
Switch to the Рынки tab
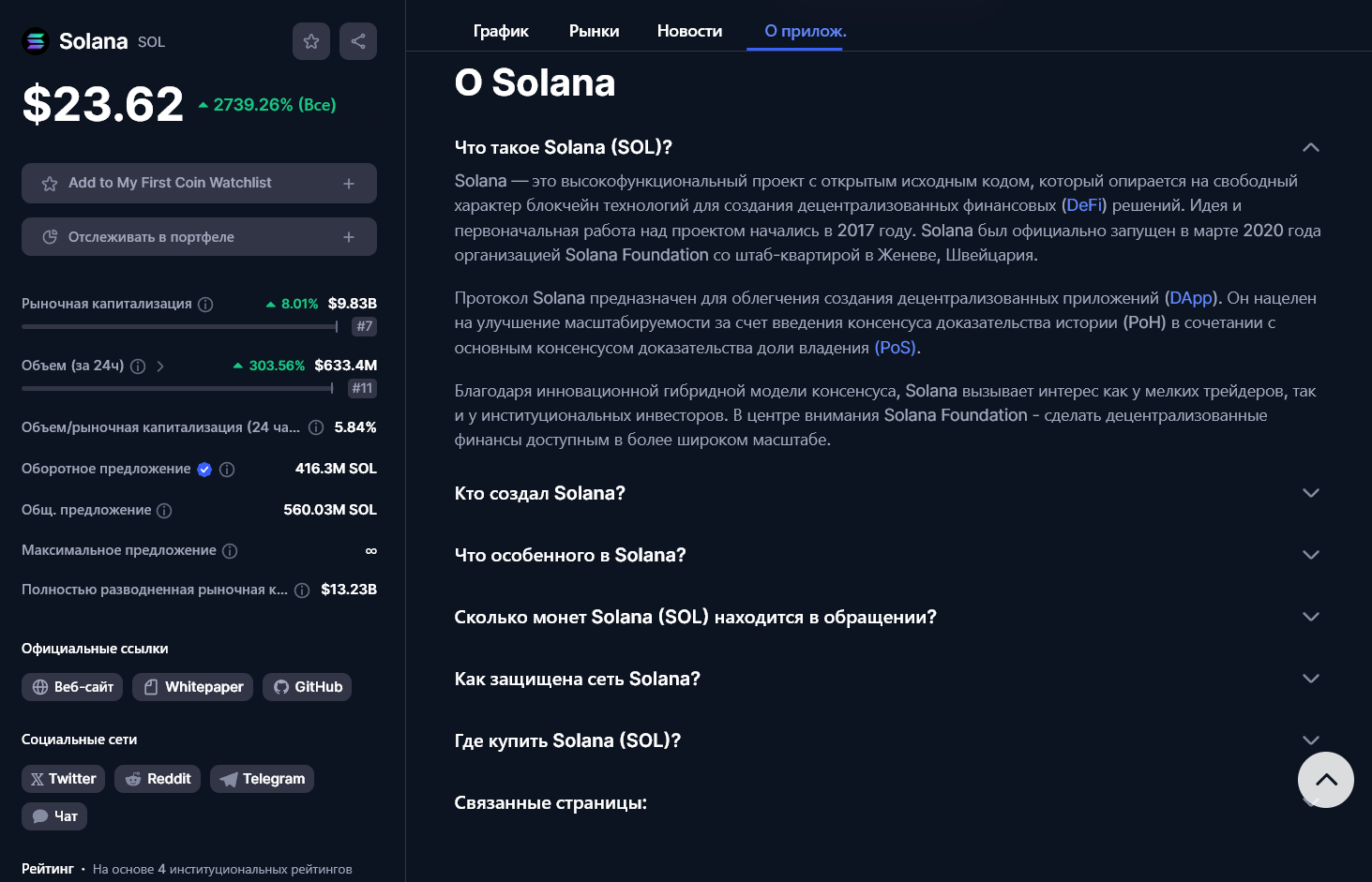click(594, 31)
